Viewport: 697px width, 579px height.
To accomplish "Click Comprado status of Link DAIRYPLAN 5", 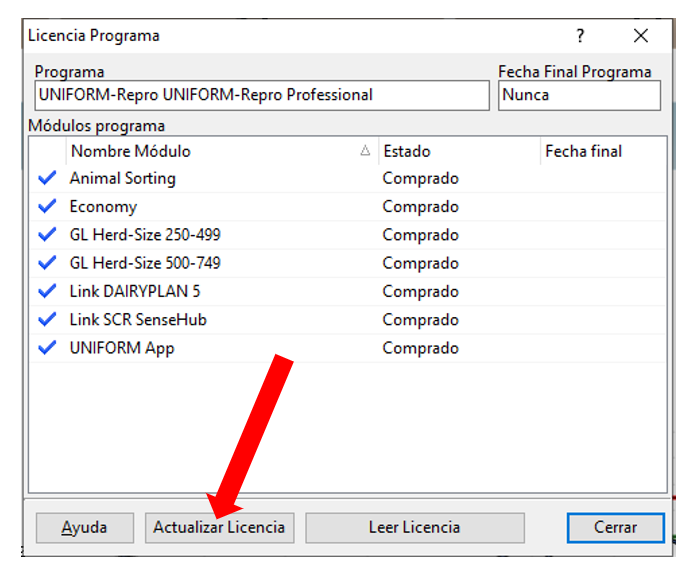I will (x=421, y=292).
